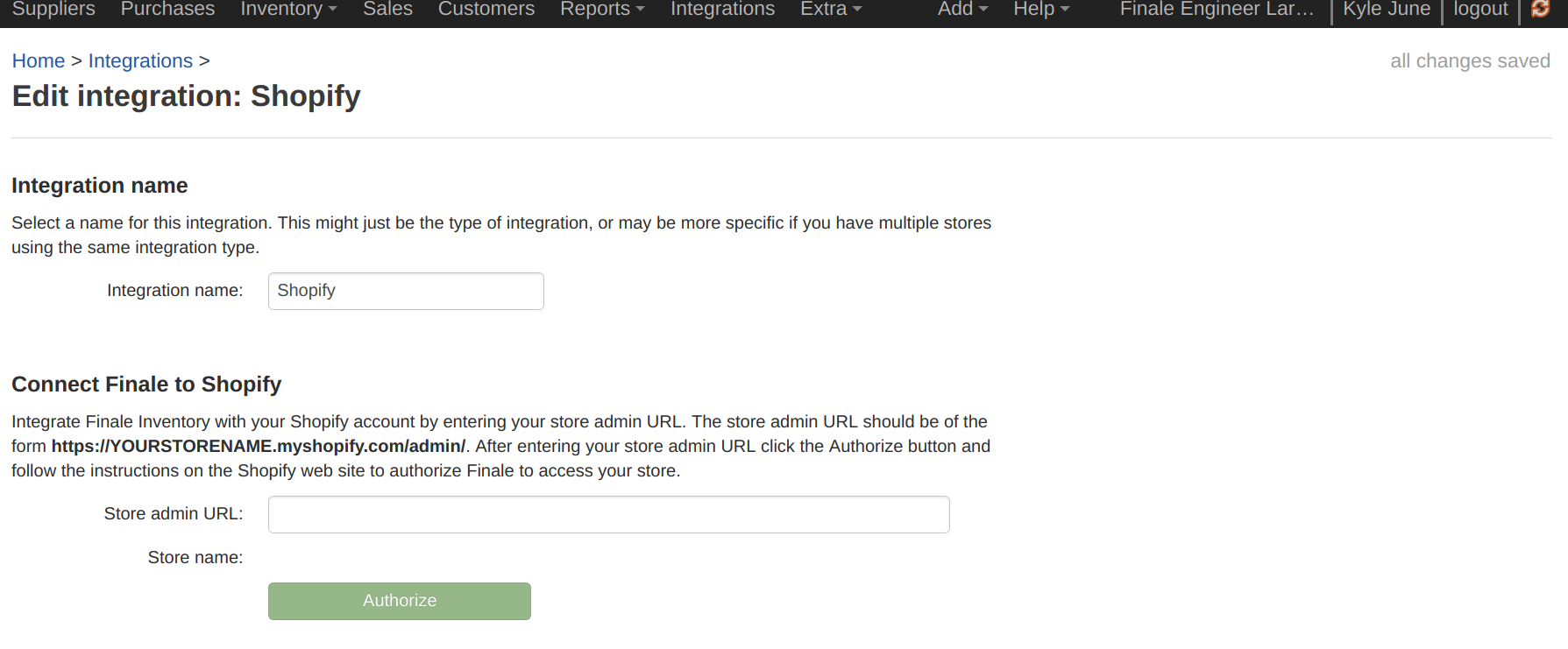Expand the Add dropdown menu
The height and width of the screenshot is (649, 1568).
pos(962,9)
